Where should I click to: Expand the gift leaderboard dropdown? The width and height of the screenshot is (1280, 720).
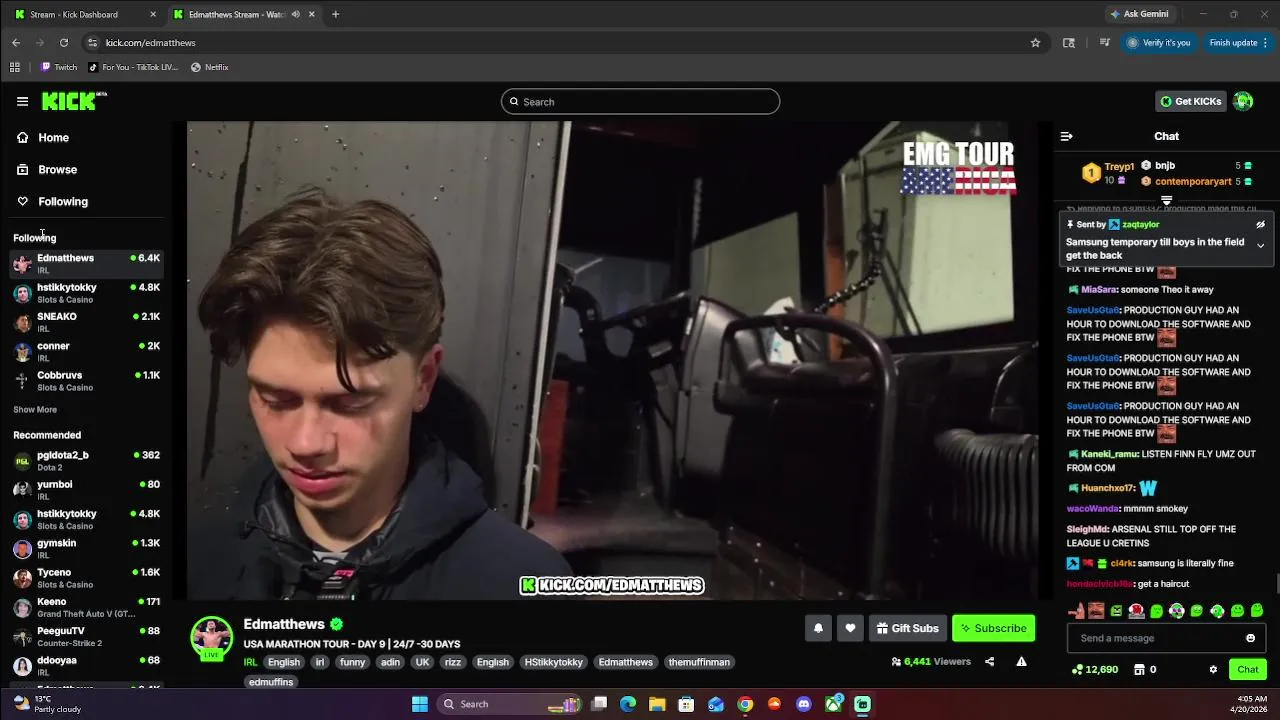pos(1166,201)
